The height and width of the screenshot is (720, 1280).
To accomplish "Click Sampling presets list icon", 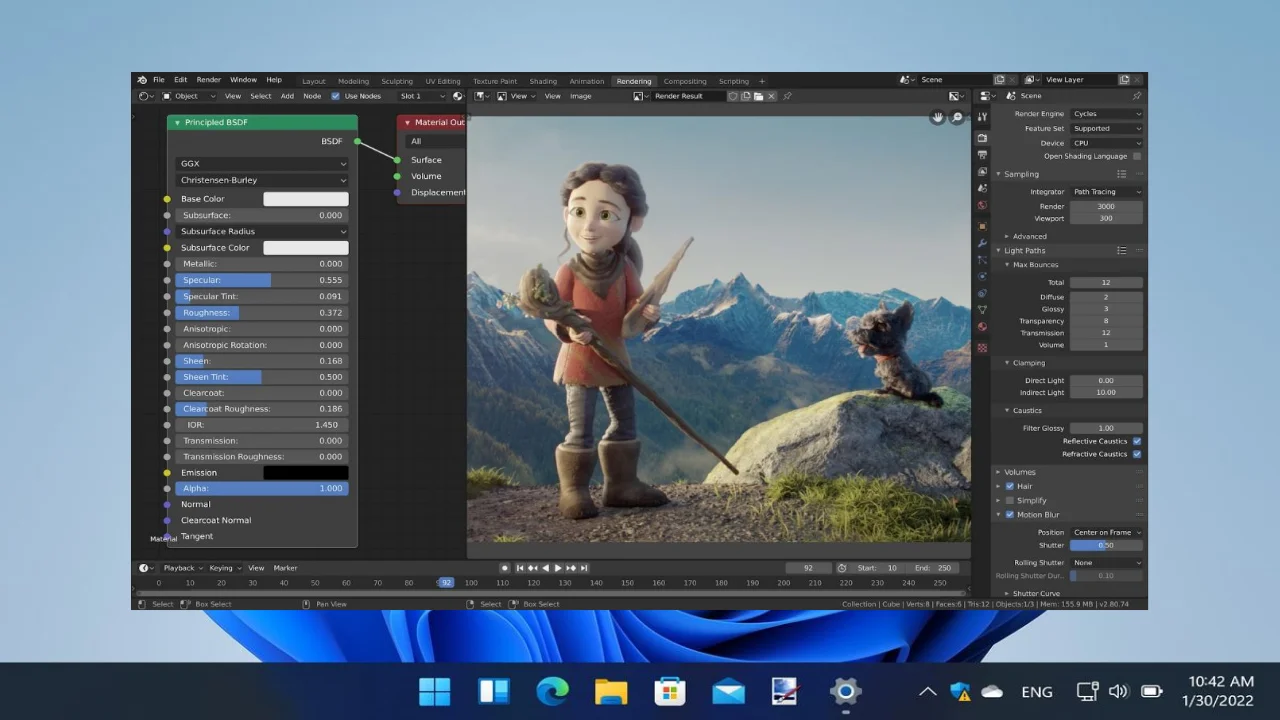I will click(1122, 174).
